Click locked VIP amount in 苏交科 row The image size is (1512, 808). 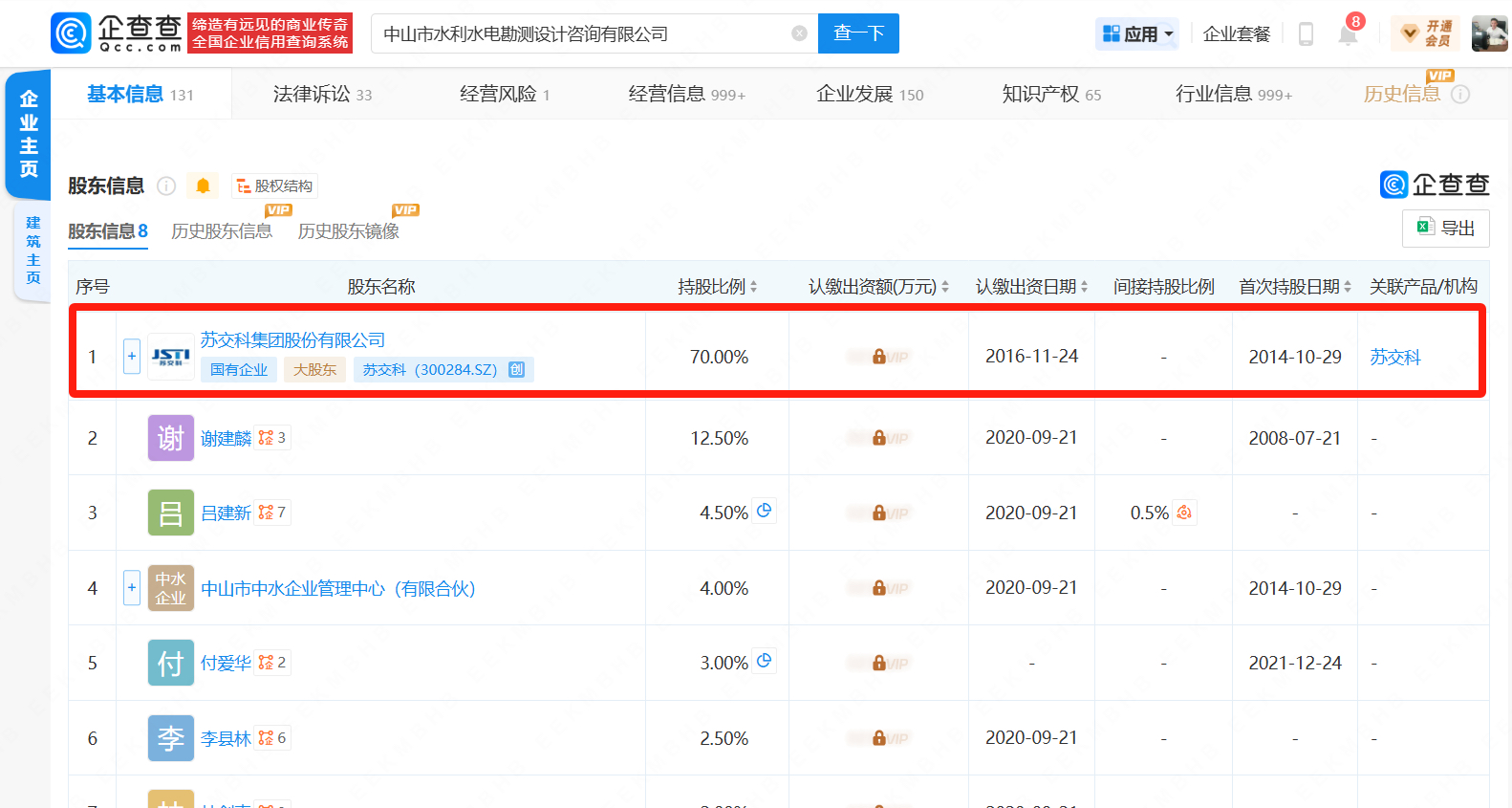[879, 357]
